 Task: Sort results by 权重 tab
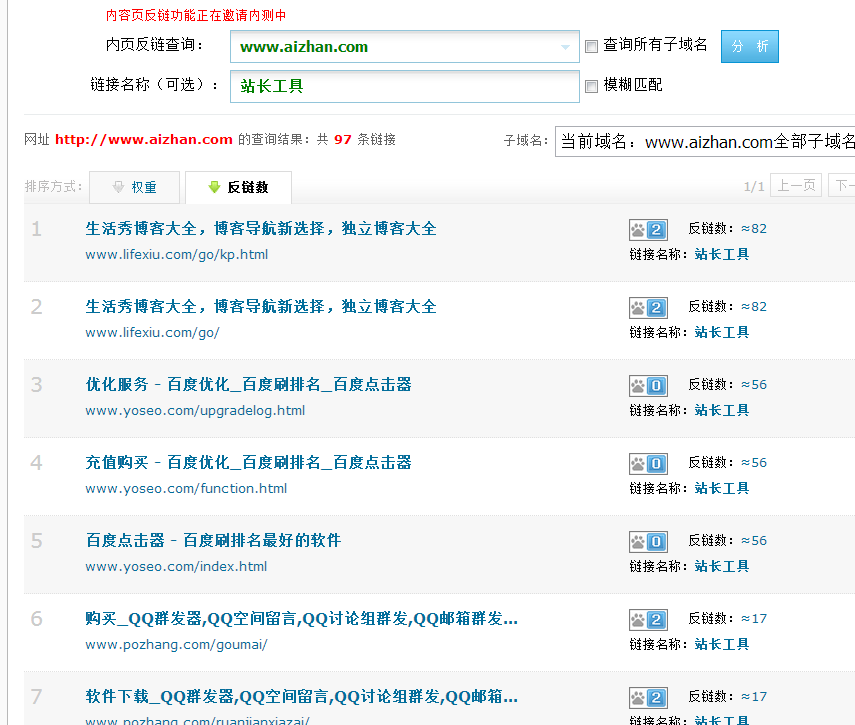pos(135,188)
